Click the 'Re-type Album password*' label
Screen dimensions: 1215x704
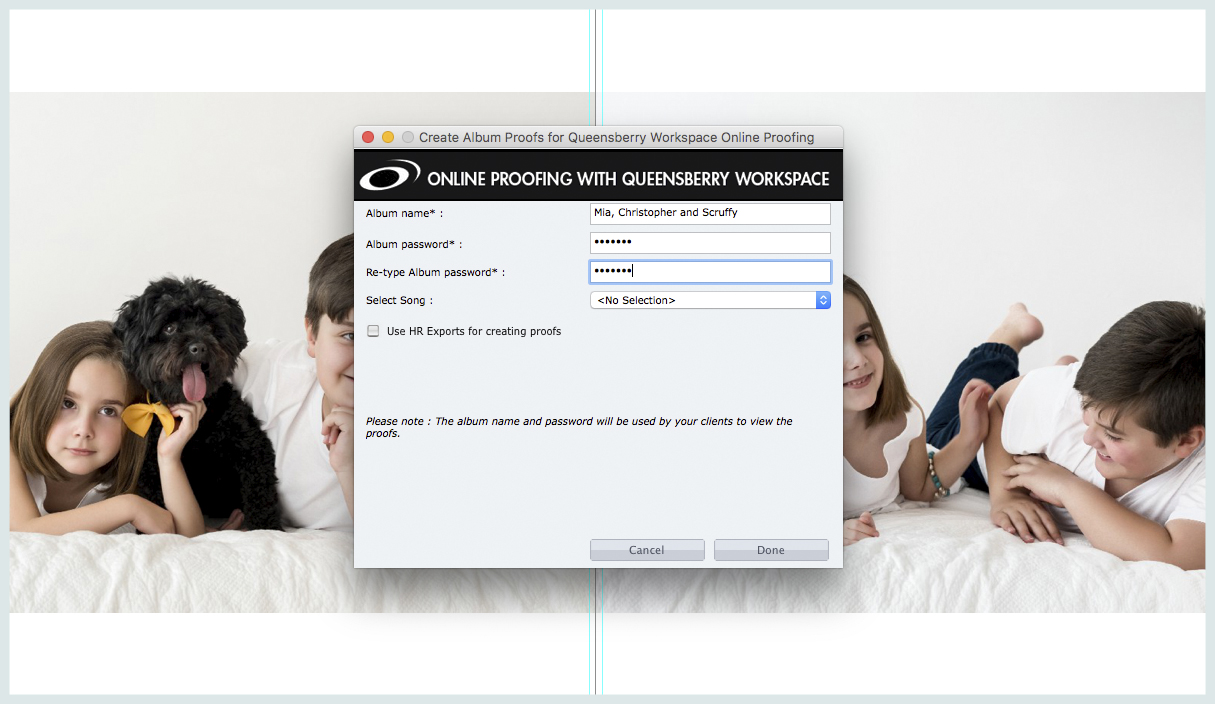point(435,272)
